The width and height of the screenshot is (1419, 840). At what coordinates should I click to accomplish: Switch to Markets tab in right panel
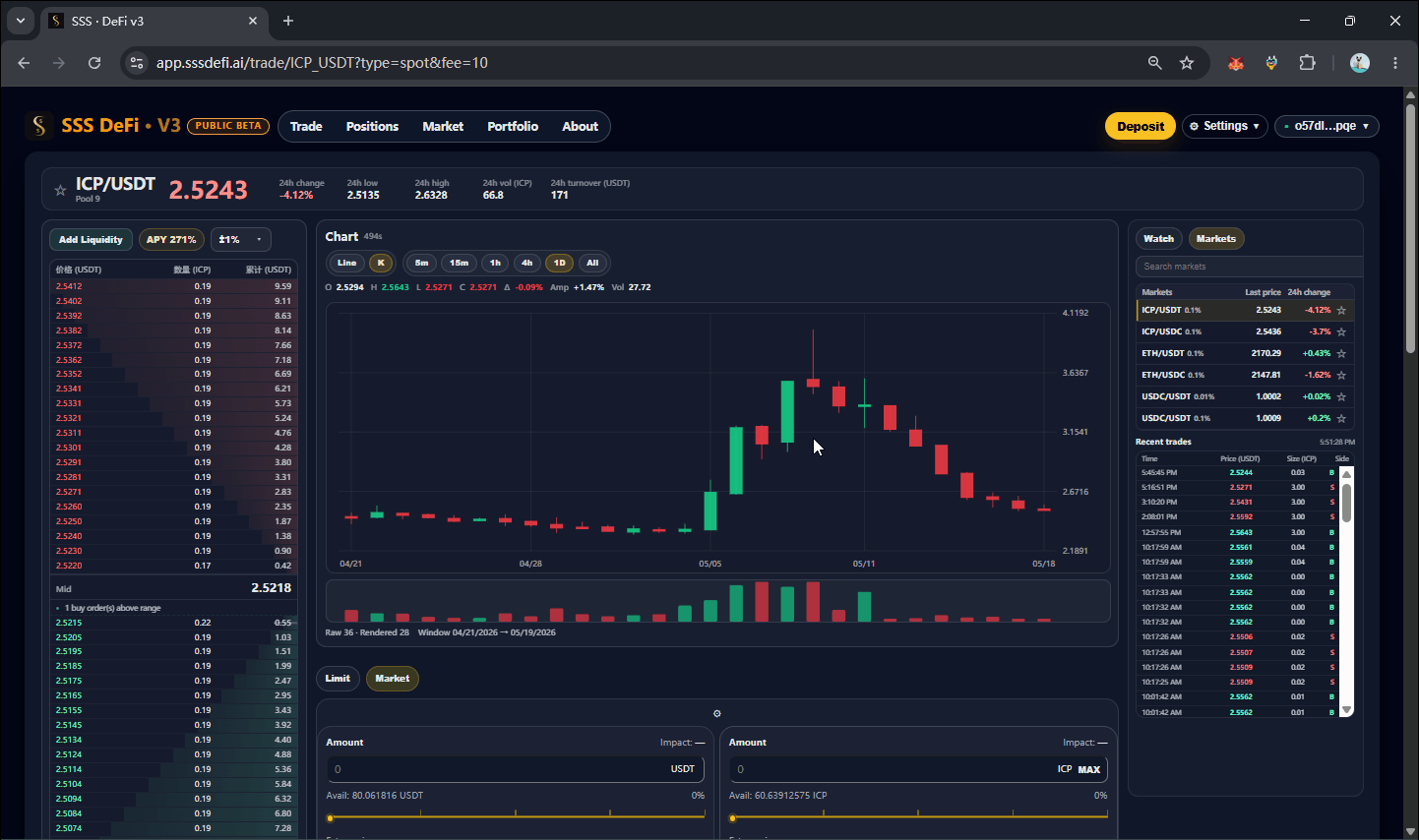(x=1216, y=239)
